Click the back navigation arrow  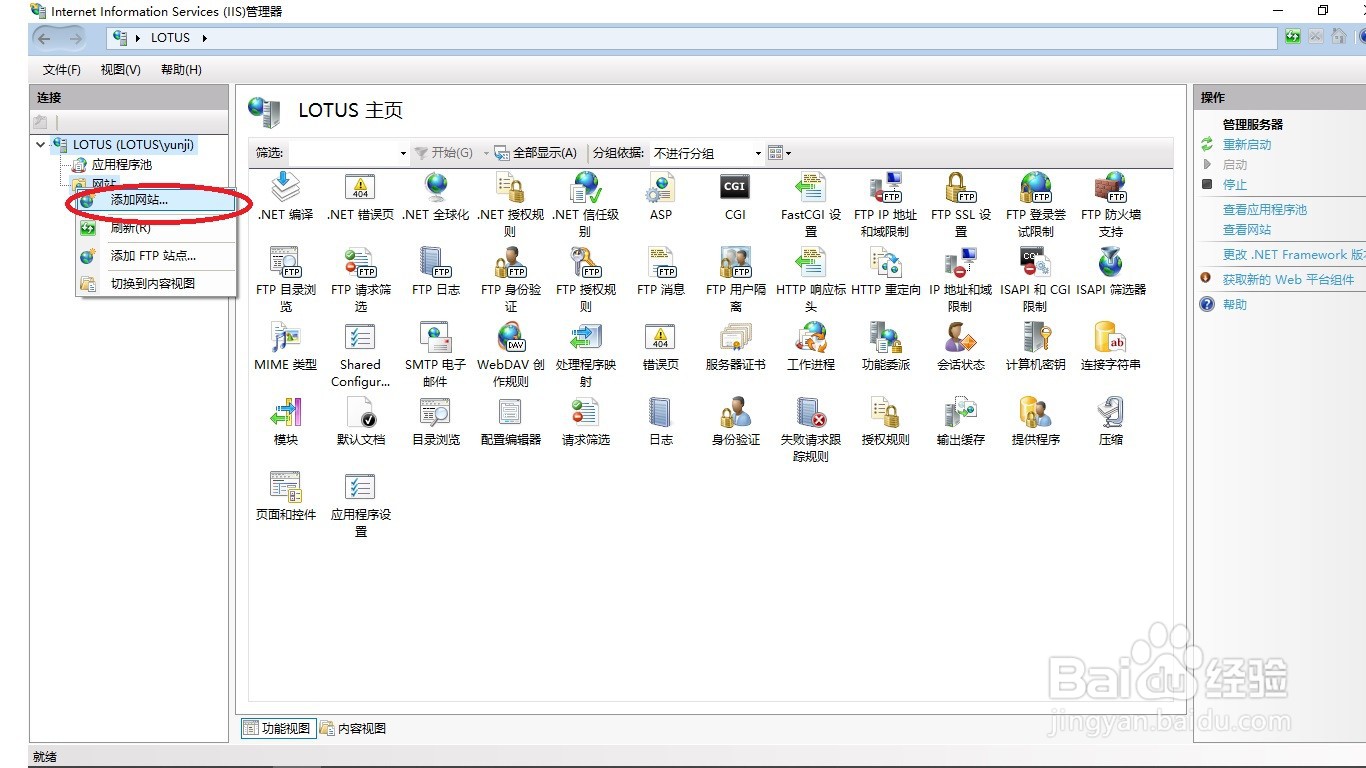coord(45,38)
